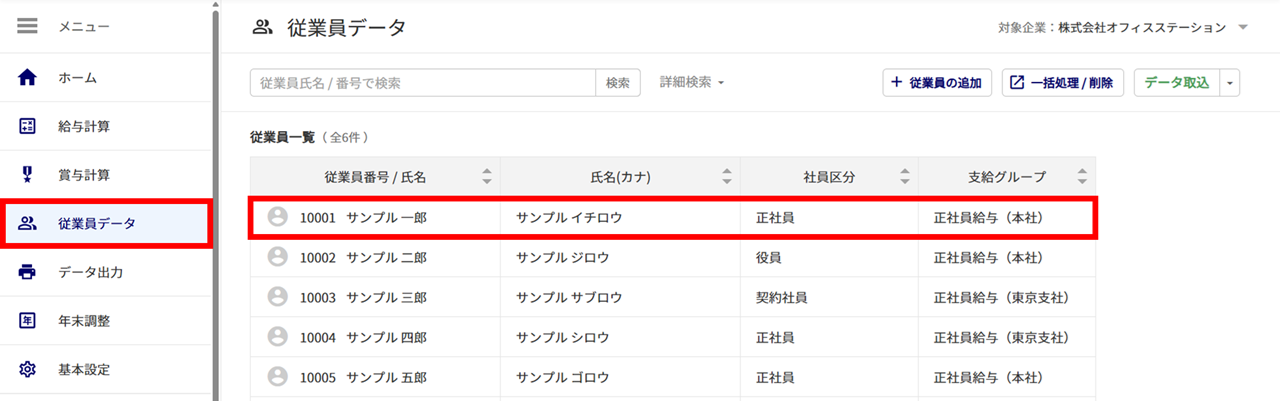Sort by 従業員番号 / 氏名 column
The width and height of the screenshot is (1280, 401).
pyautogui.click(x=486, y=177)
